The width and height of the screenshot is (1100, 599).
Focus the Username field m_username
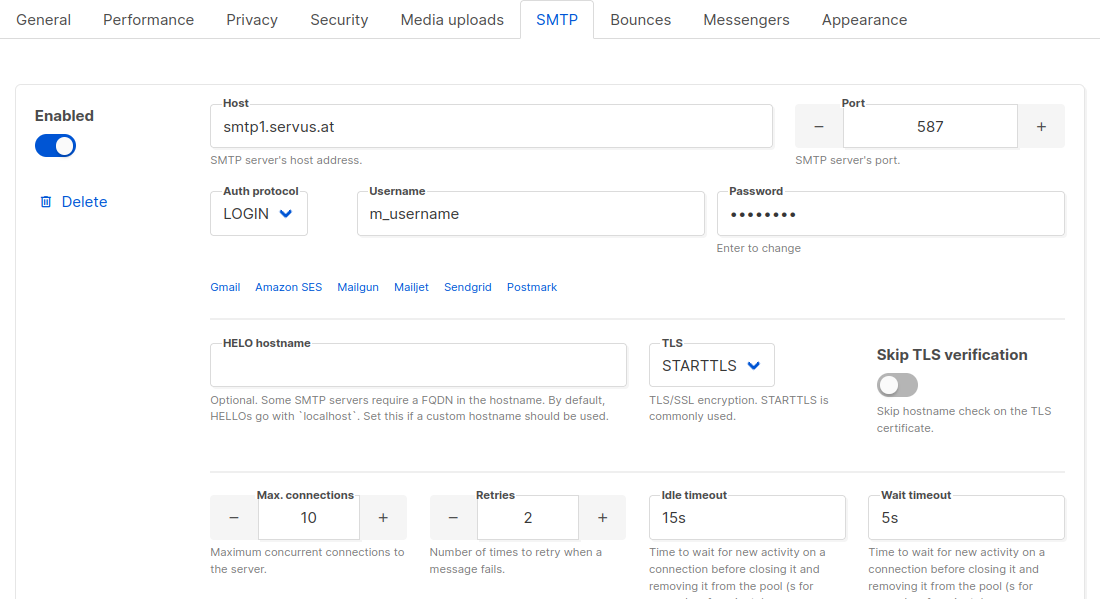pyautogui.click(x=530, y=213)
